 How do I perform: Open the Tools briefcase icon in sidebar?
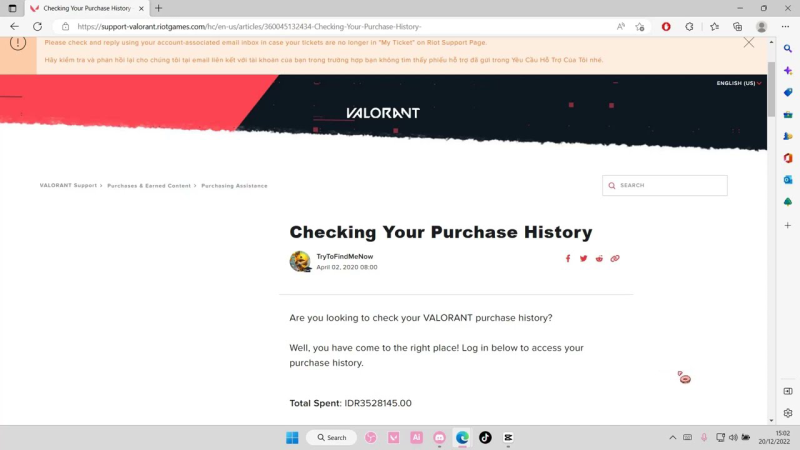[x=788, y=114]
